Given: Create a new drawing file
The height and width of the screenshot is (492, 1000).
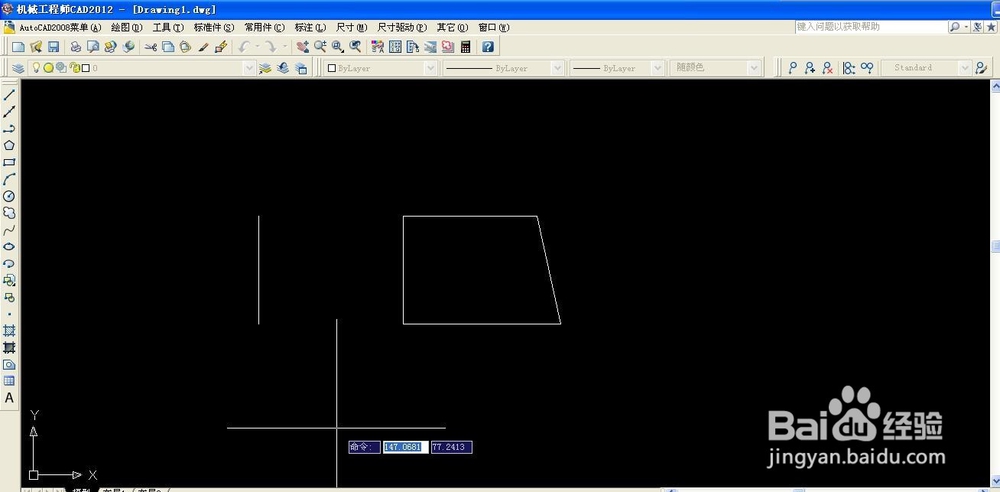Looking at the screenshot, I should [x=18, y=47].
